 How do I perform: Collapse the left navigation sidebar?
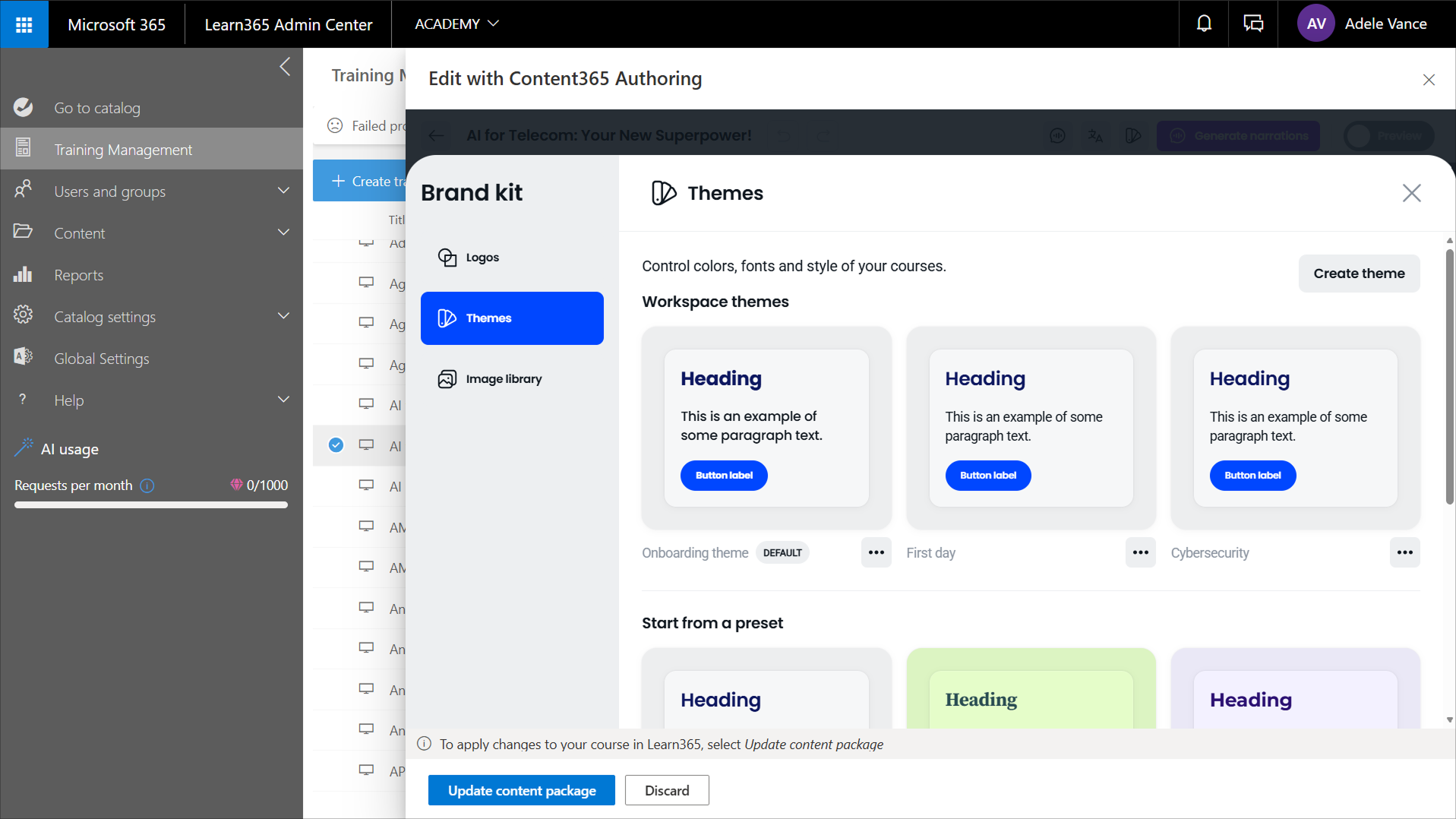[285, 67]
